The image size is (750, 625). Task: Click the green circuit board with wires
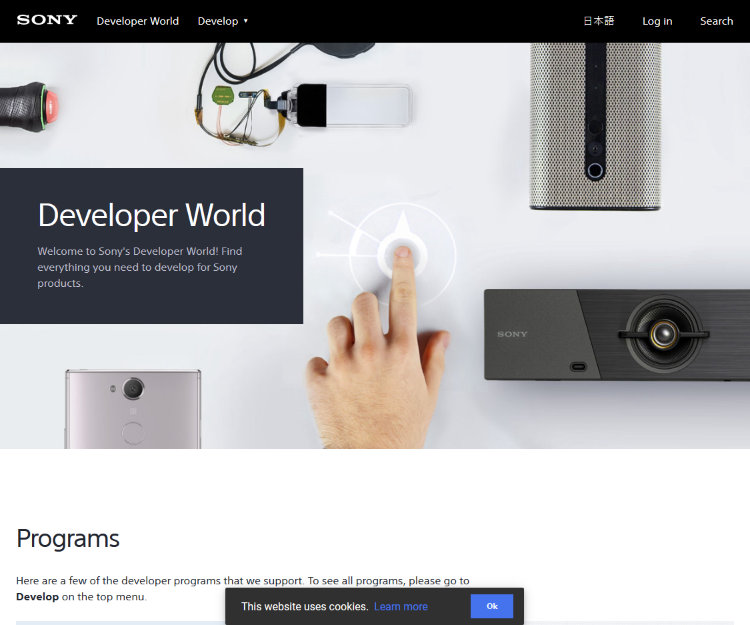click(222, 97)
